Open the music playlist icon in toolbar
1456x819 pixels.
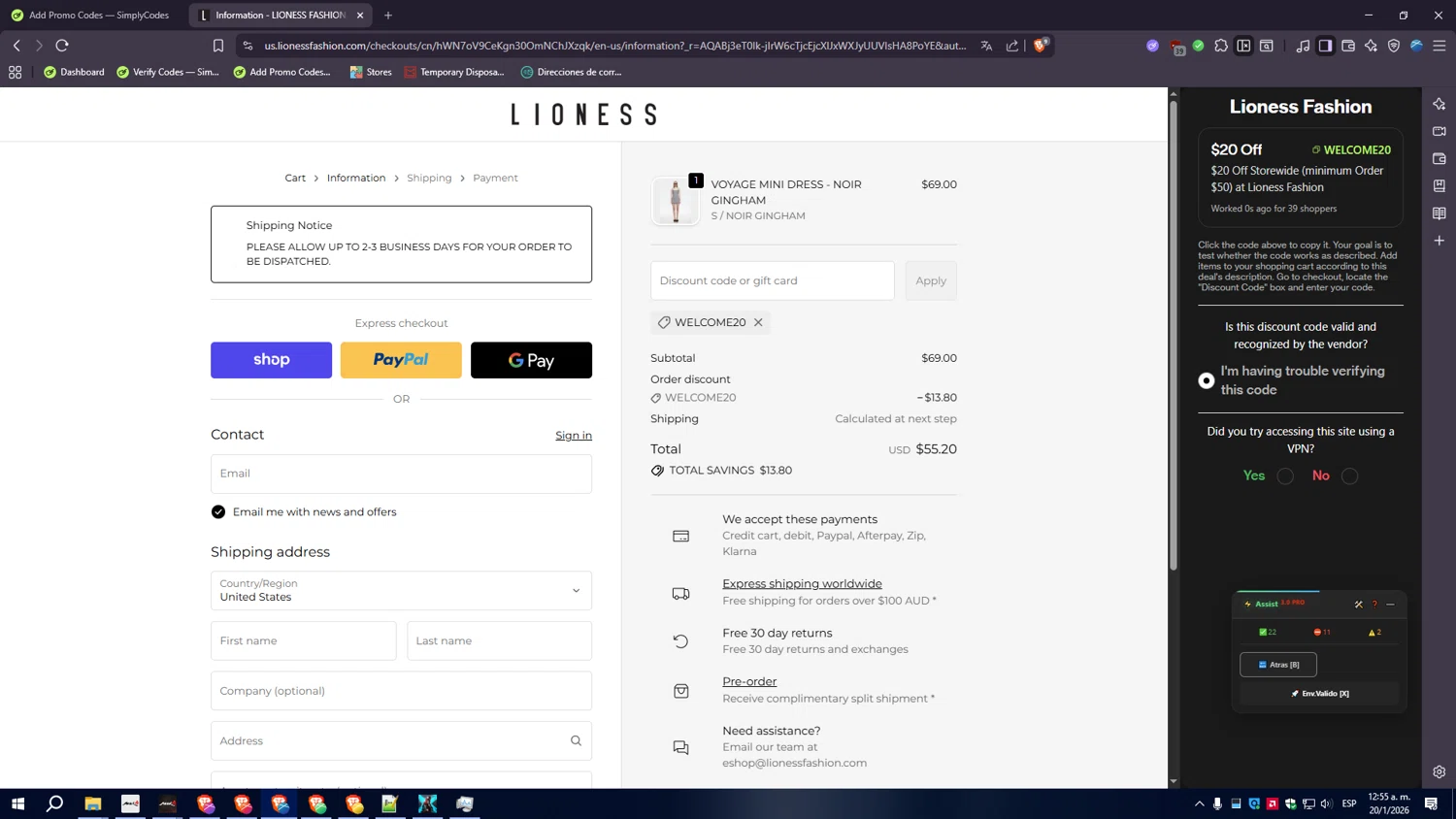[1303, 46]
